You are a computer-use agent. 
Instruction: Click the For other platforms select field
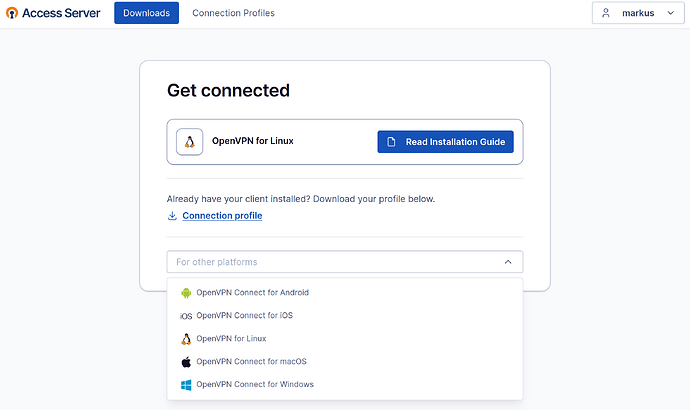(345, 262)
